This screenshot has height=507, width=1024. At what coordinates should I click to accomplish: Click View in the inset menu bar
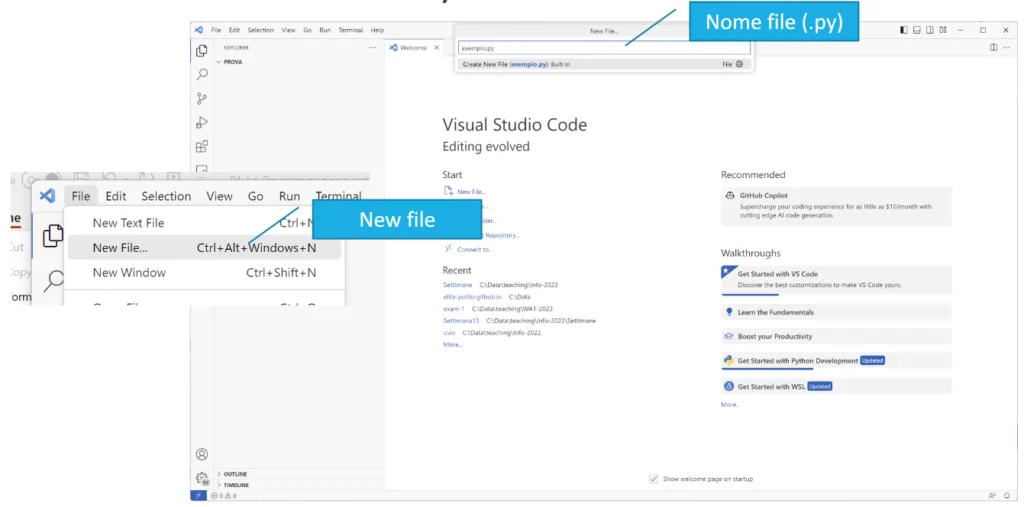[x=219, y=196]
